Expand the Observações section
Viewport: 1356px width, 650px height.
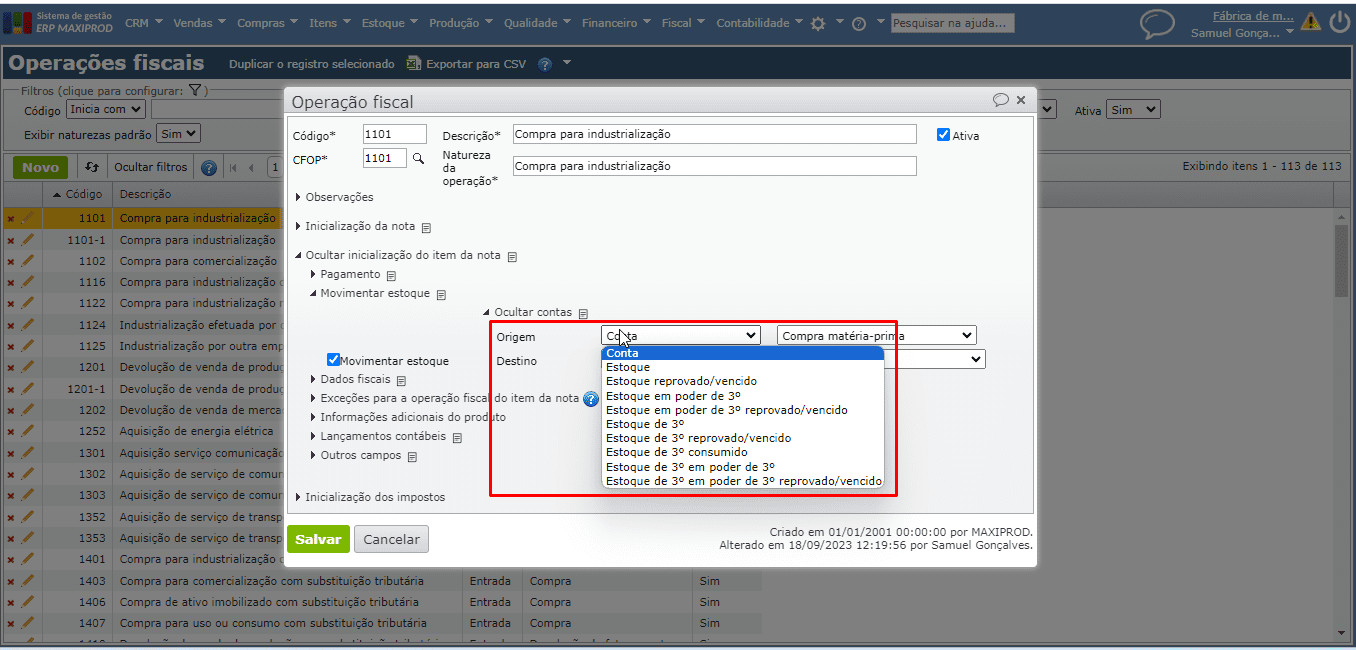(x=334, y=197)
